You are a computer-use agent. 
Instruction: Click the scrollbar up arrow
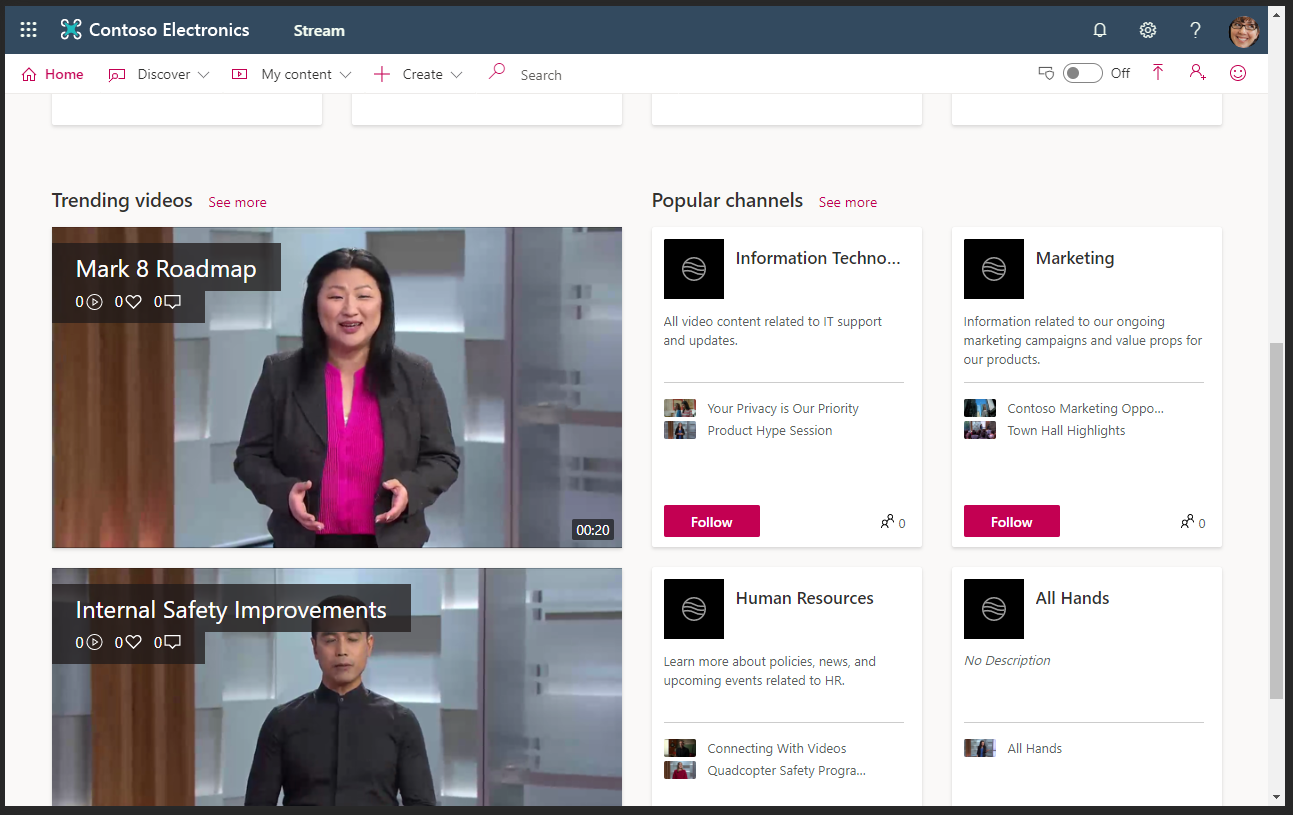point(1276,14)
